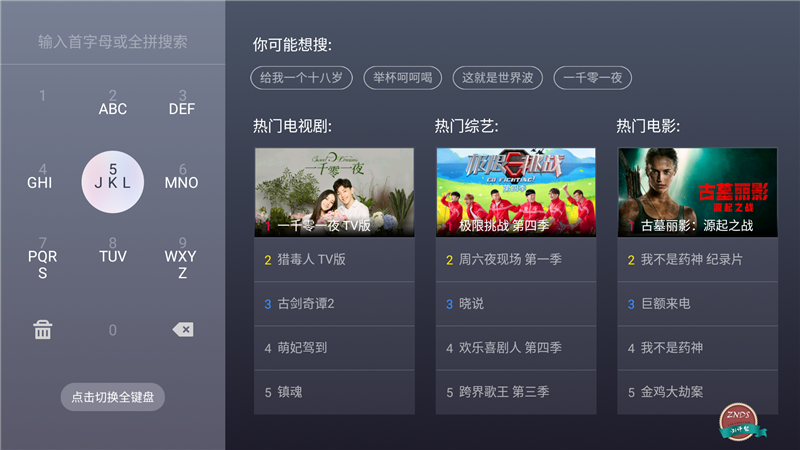Click the trash can clear-all icon

pos(42,330)
